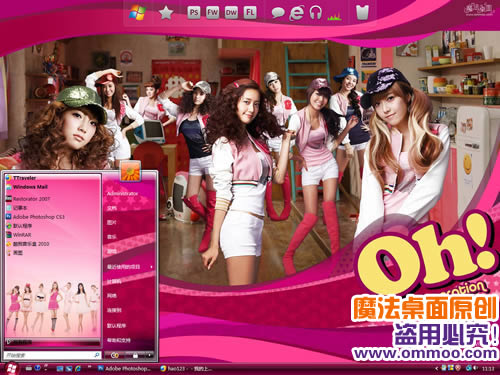The image size is (500, 375).
Task: Click the Start menu lock button
Action: click(x=135, y=356)
